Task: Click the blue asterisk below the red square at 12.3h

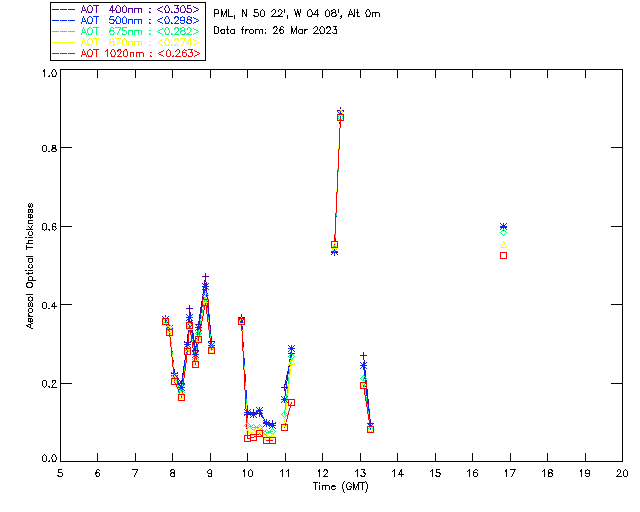Action: 335,252
